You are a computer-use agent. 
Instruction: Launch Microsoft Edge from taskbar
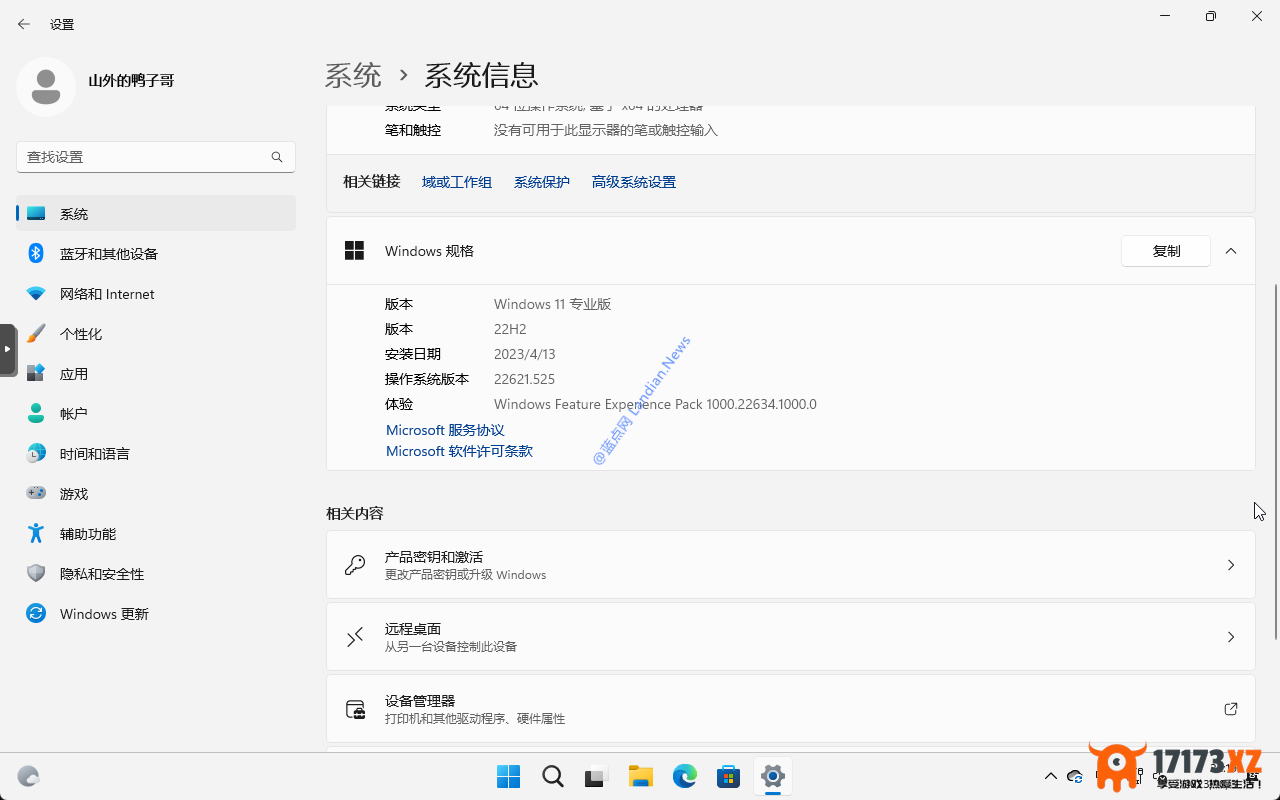[x=684, y=776]
